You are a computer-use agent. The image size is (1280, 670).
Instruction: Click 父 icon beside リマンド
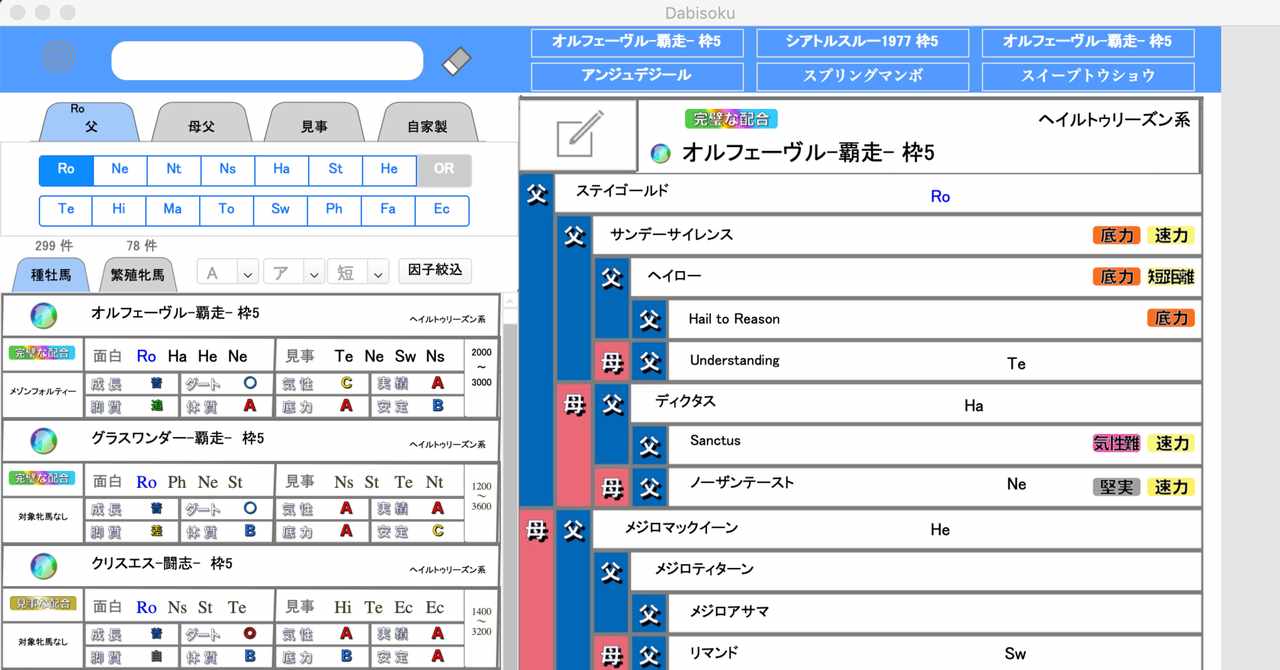click(650, 654)
